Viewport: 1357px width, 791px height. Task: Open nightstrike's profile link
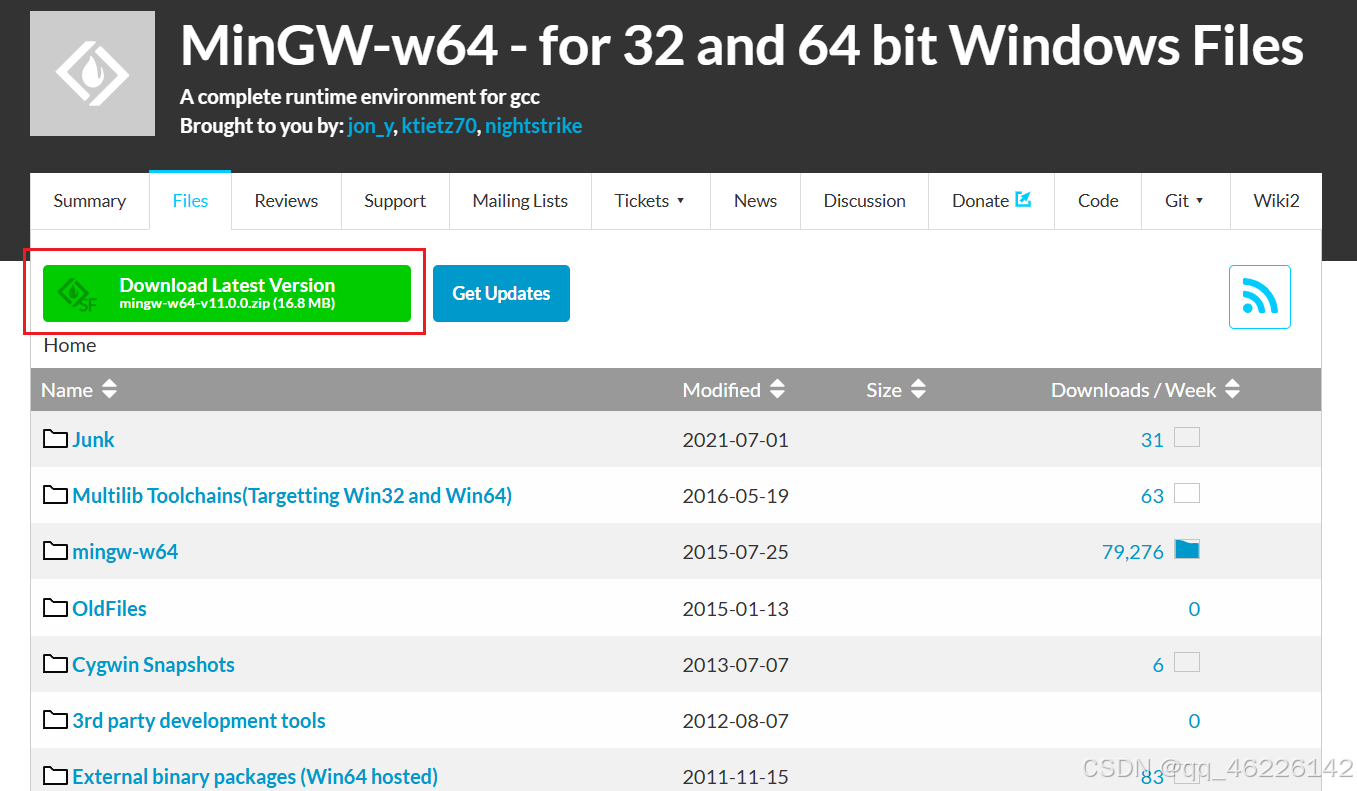pos(533,126)
